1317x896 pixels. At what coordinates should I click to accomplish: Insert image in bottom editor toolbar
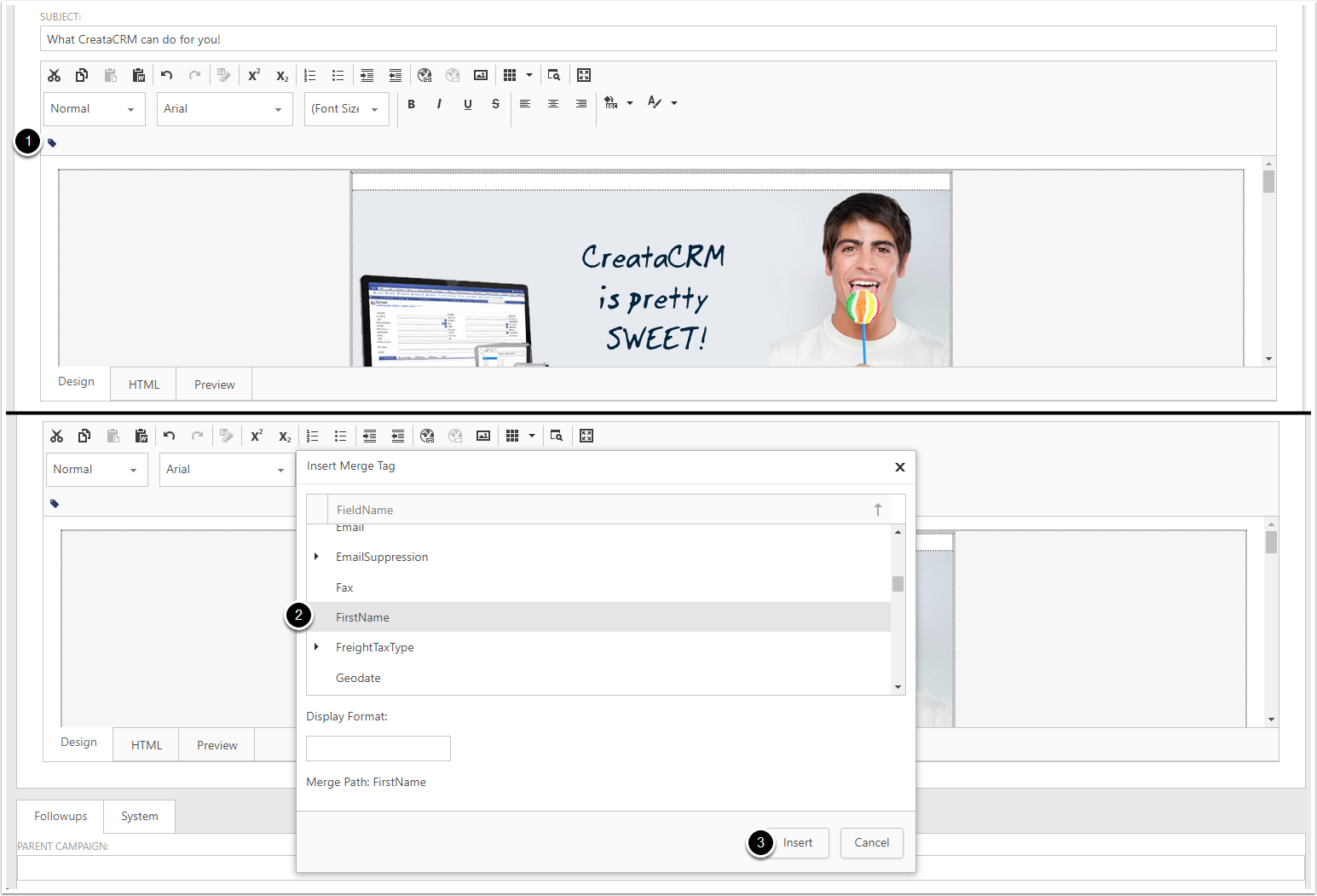[483, 436]
